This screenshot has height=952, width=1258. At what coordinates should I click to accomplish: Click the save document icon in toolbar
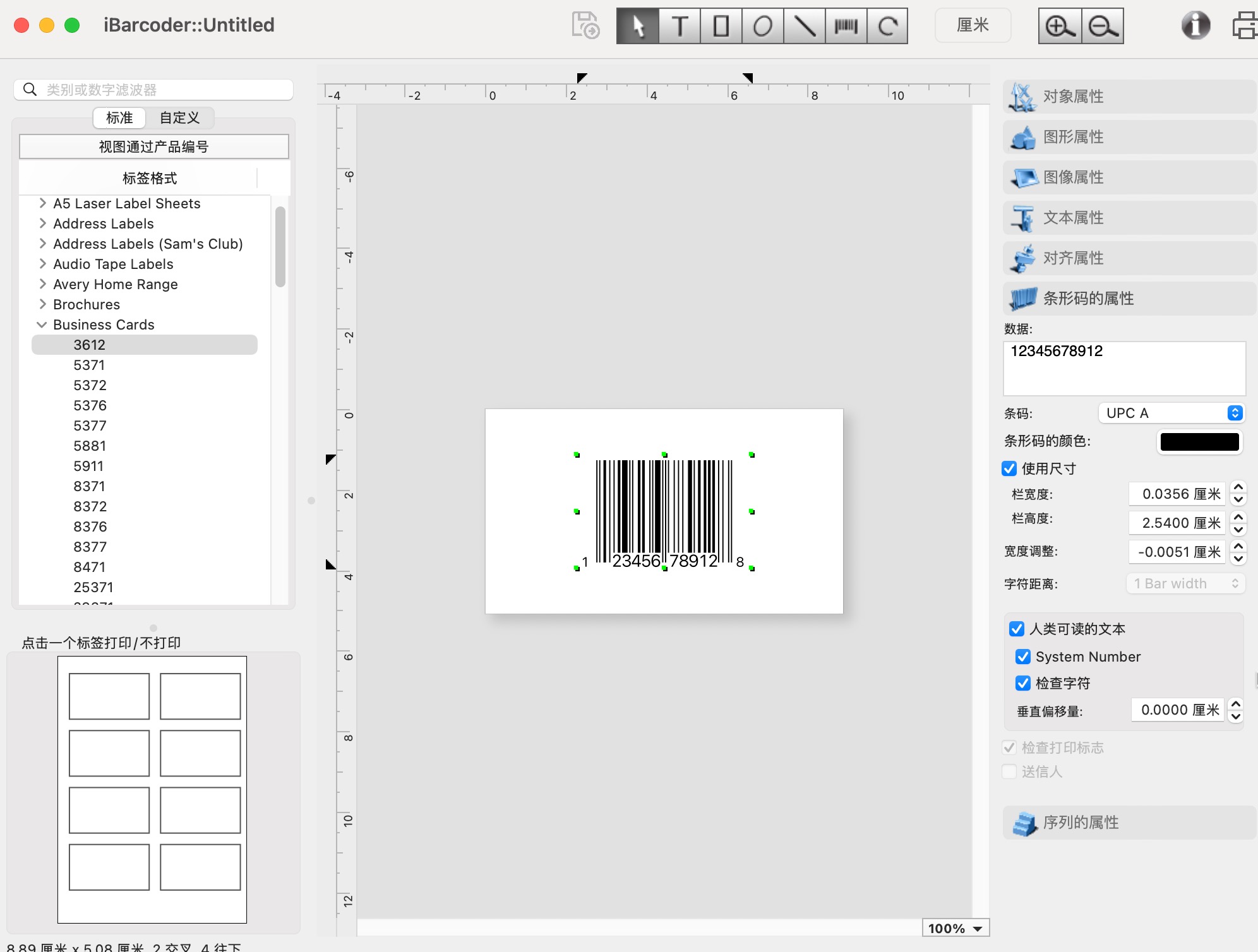tap(585, 26)
